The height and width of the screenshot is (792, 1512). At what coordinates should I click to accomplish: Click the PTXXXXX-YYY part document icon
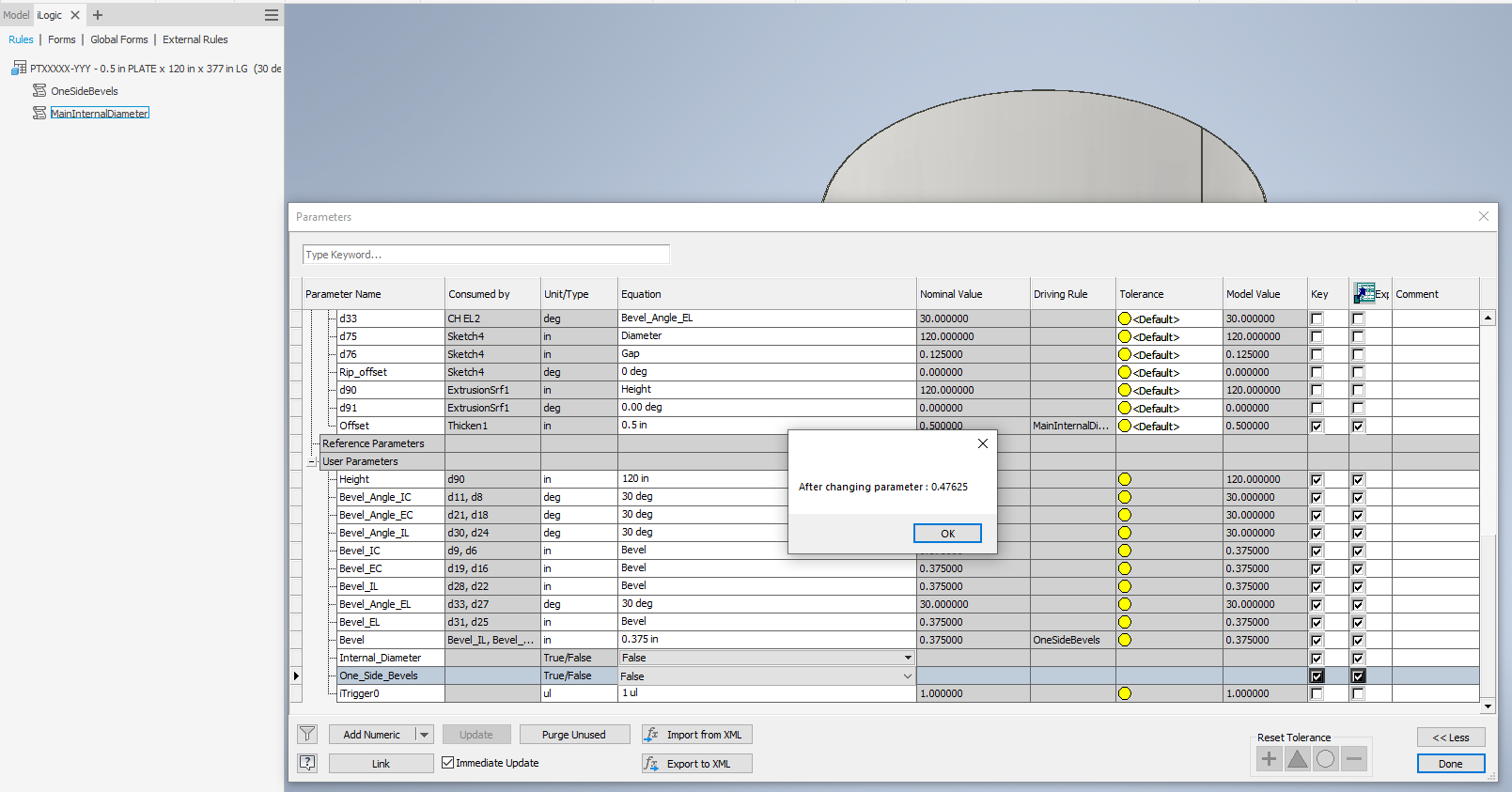pos(19,68)
